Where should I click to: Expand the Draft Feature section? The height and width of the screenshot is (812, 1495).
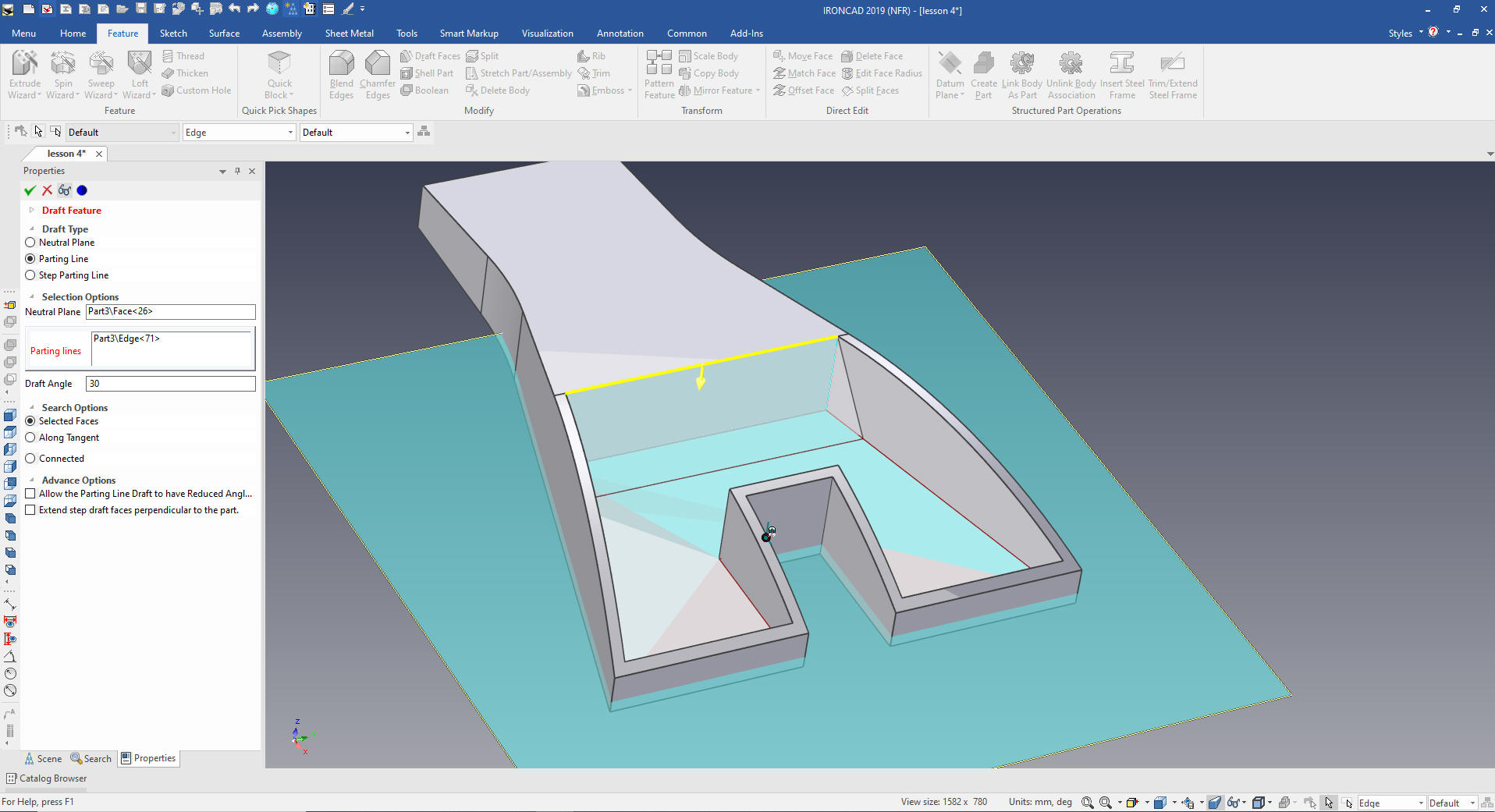pos(31,211)
